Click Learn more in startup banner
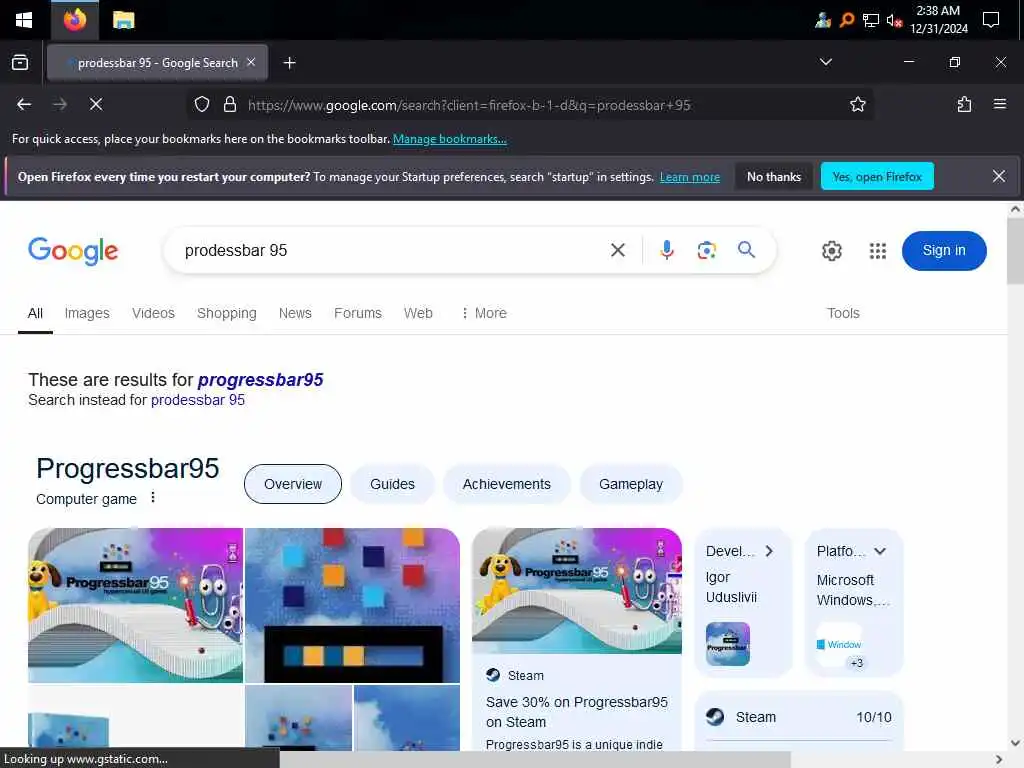 pos(690,177)
